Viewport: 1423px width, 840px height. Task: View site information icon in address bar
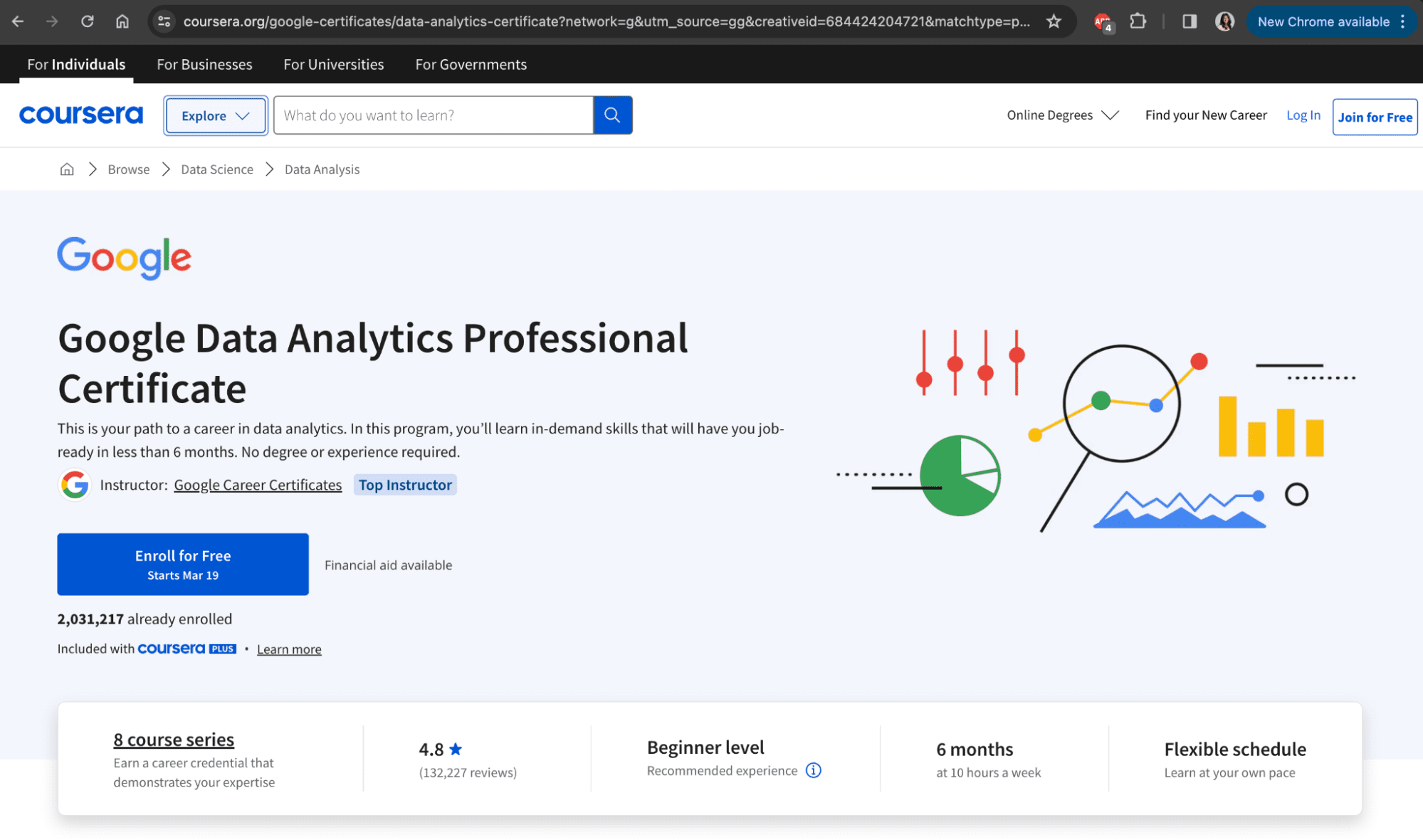click(164, 21)
